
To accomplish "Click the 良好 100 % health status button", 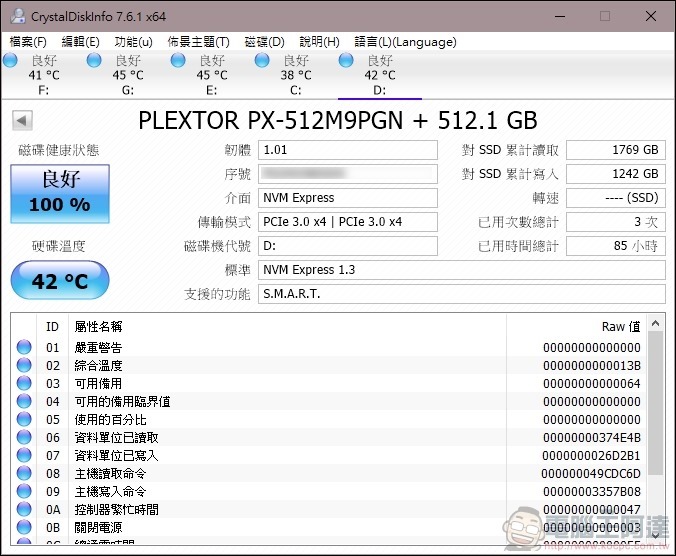I will (60, 194).
